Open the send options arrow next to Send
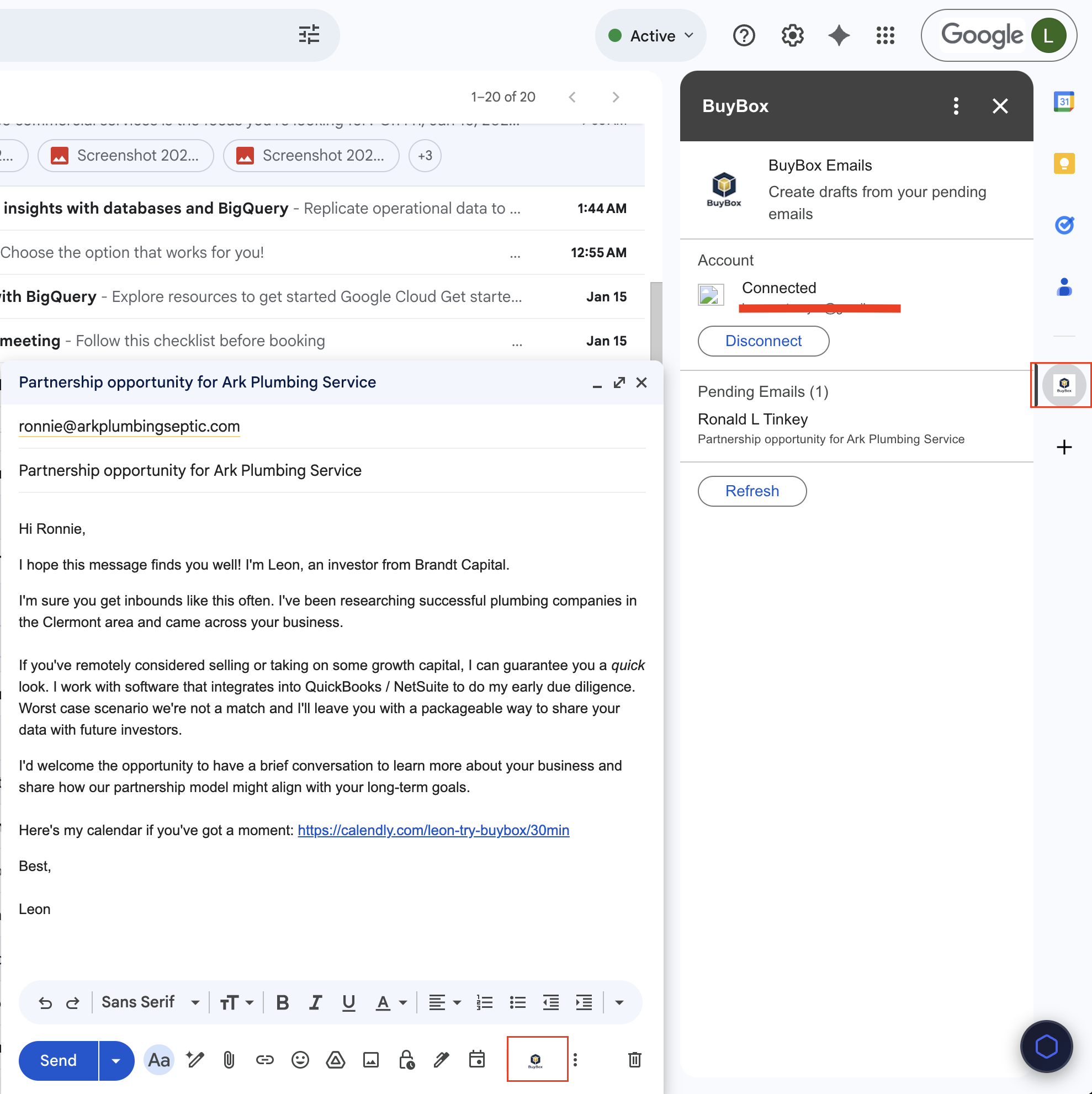1092x1094 pixels. 116,1060
